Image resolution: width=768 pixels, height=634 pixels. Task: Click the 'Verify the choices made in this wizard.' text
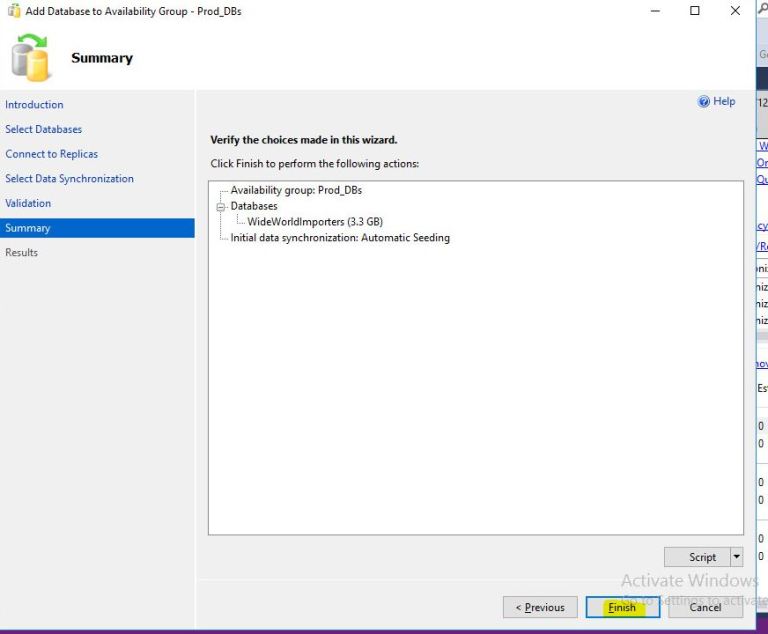coord(304,140)
